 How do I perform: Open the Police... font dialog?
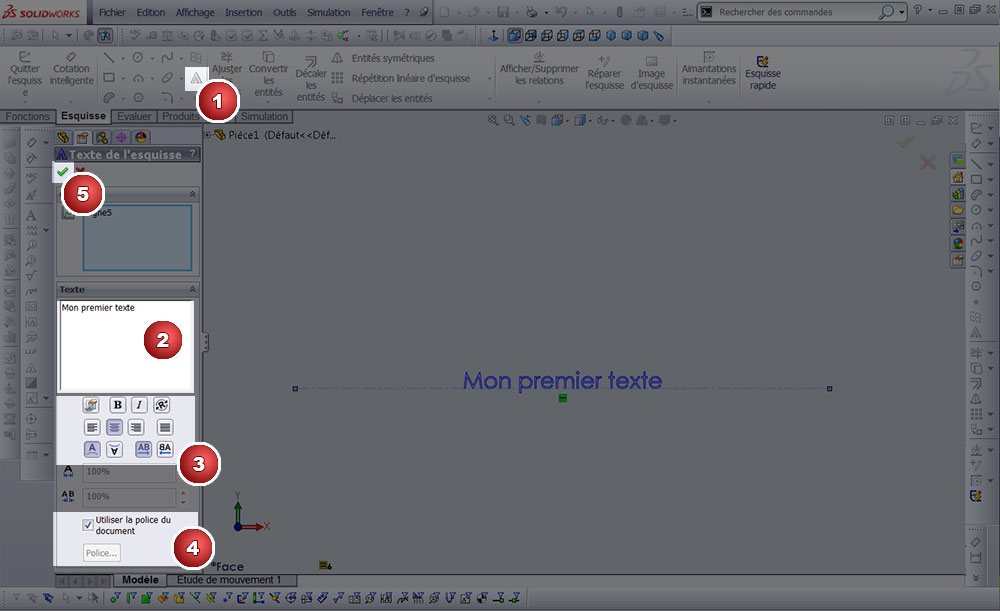(x=101, y=553)
